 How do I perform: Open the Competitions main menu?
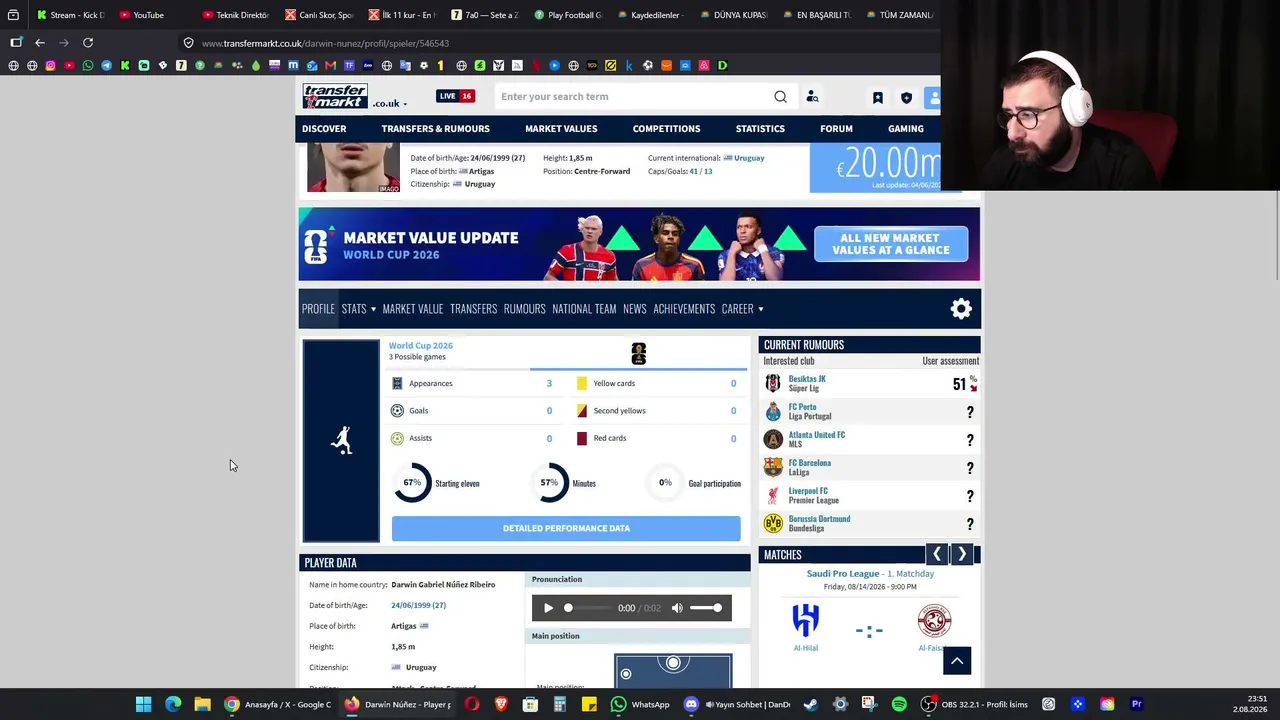coord(666,129)
